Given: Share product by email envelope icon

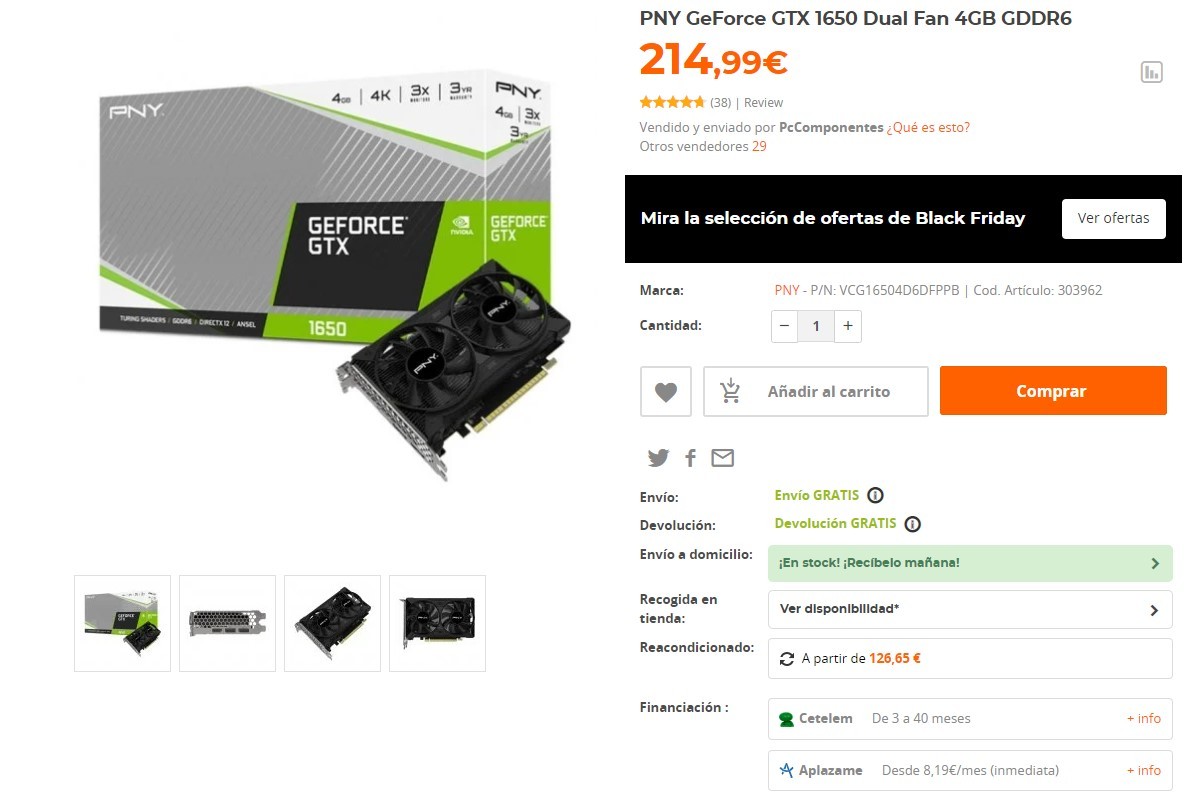Looking at the screenshot, I should [x=722, y=458].
